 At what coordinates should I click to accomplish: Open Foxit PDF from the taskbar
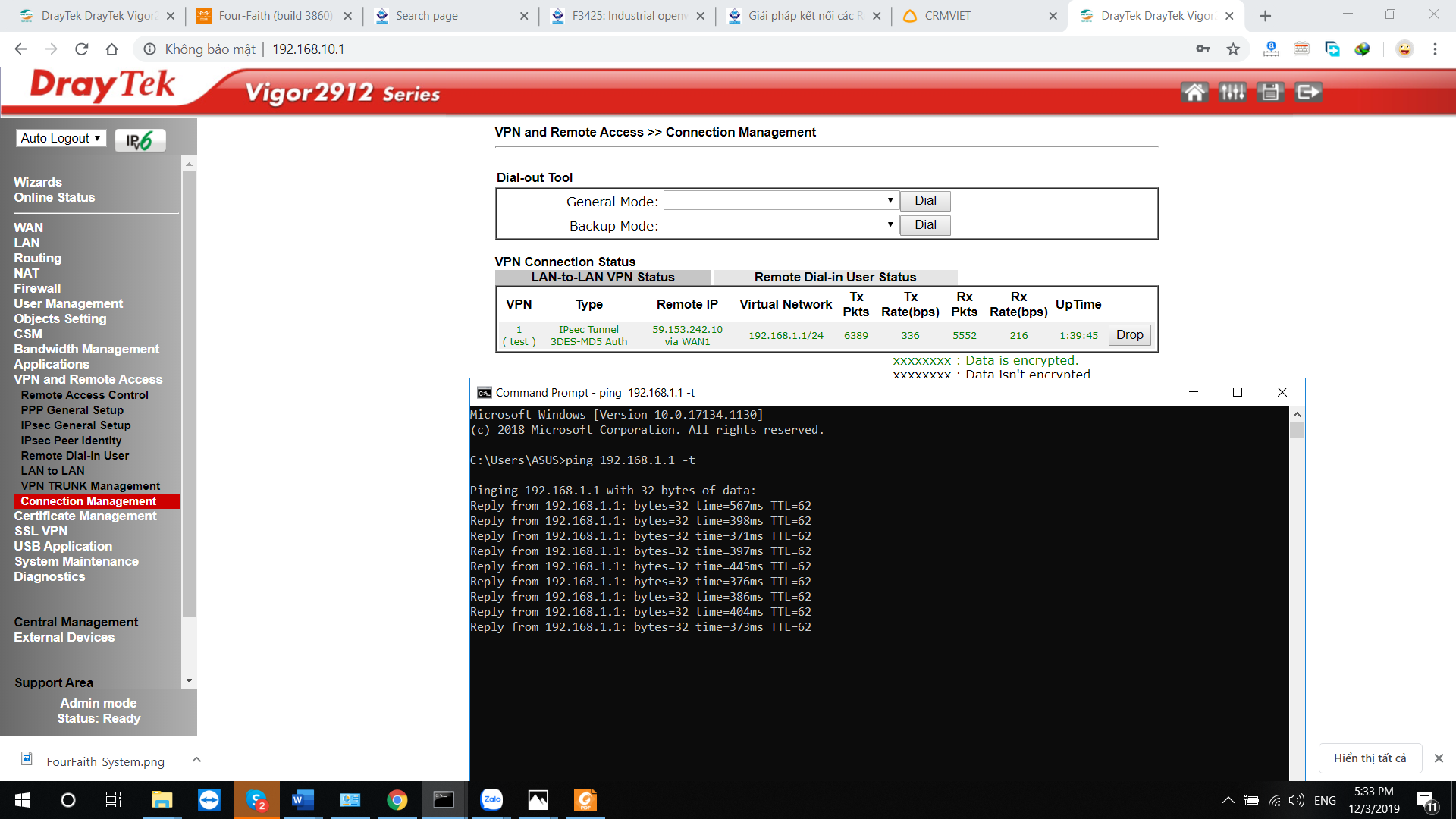pyautogui.click(x=585, y=800)
